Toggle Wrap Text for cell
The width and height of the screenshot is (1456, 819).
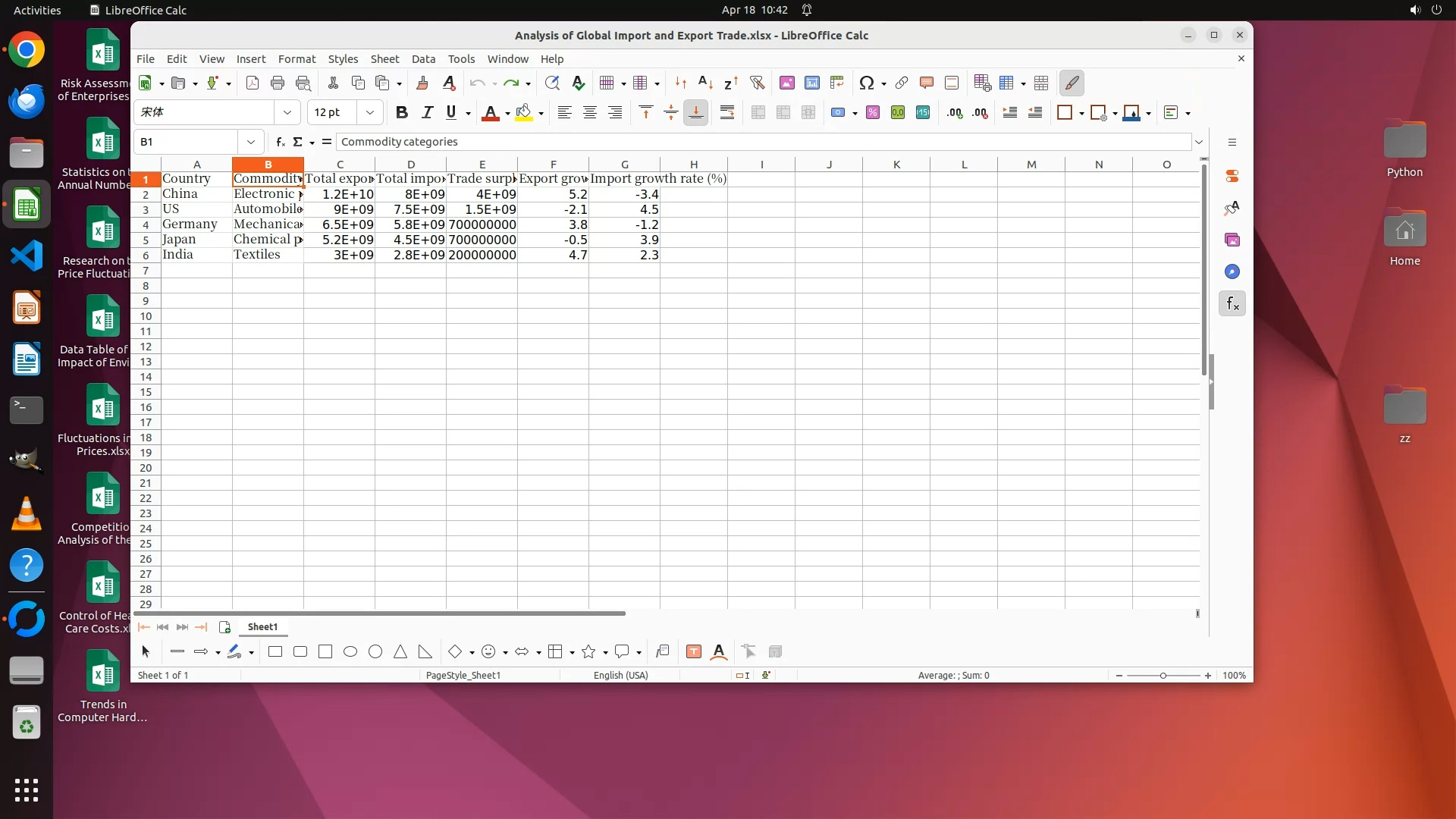click(726, 112)
